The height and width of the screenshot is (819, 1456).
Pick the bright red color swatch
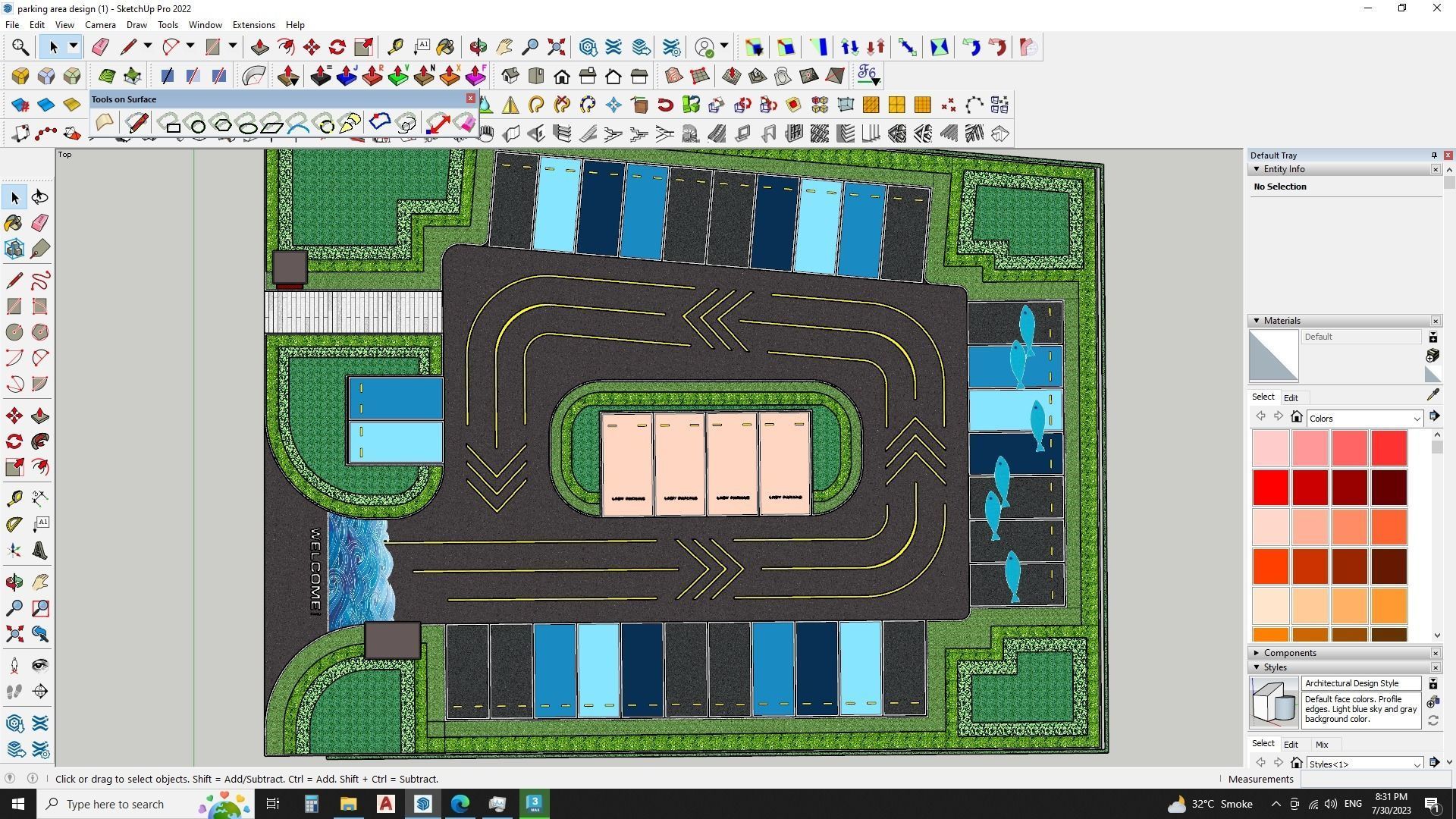1270,488
